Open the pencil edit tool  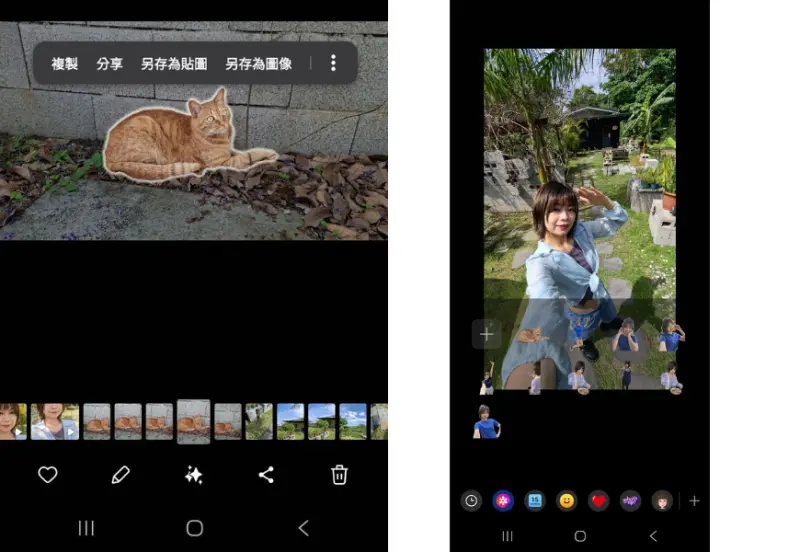(120, 475)
